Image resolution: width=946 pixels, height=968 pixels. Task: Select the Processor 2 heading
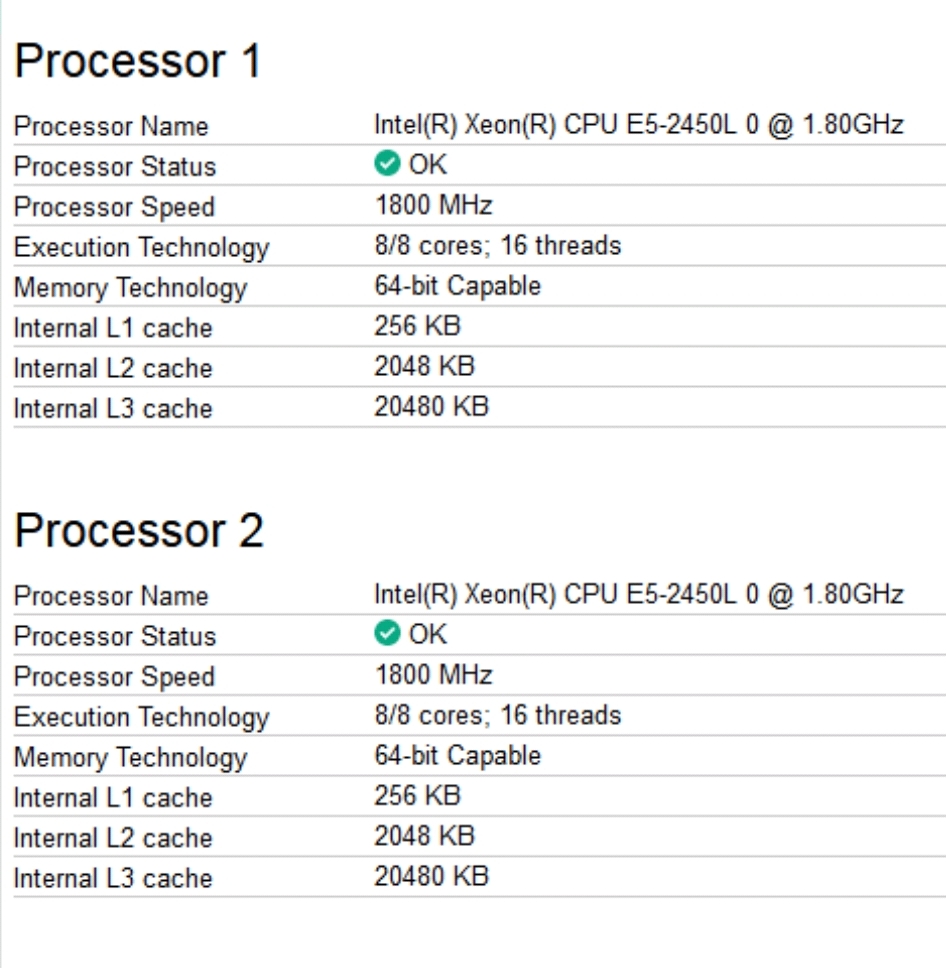coord(140,531)
